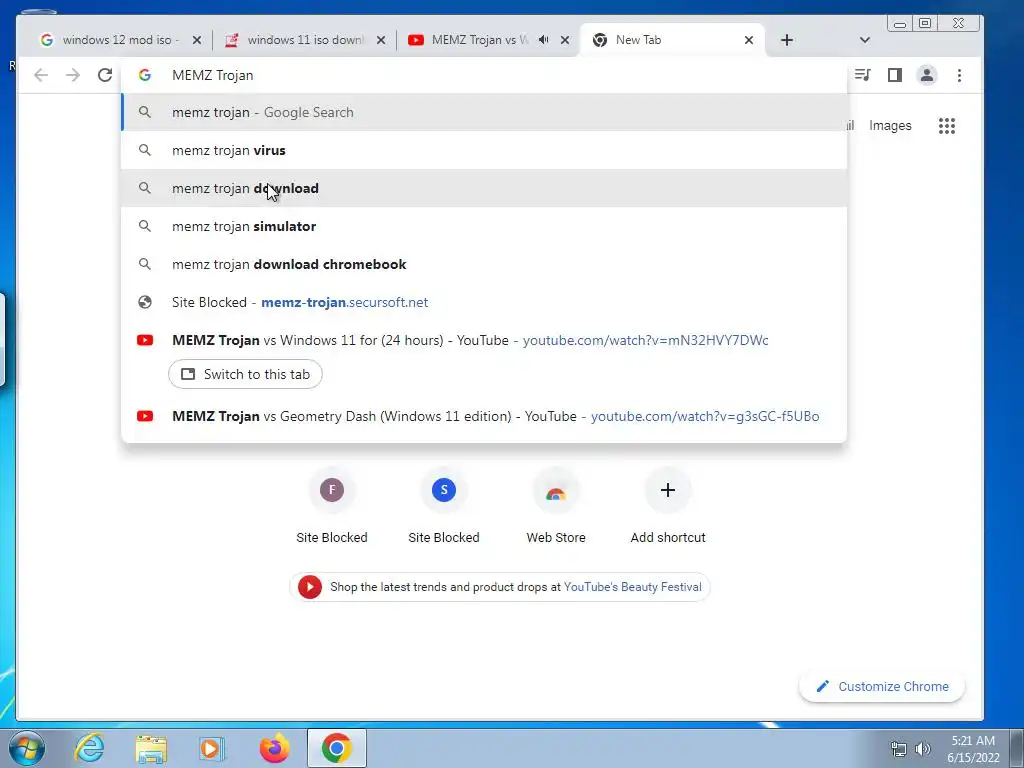Image resolution: width=1024 pixels, height=768 pixels.
Task: Open the 'S' Site Blocked shortcut
Action: (x=444, y=490)
